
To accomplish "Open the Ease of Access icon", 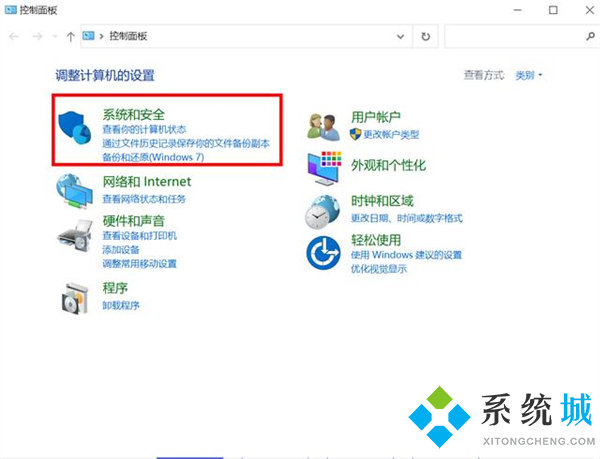I will coord(323,253).
